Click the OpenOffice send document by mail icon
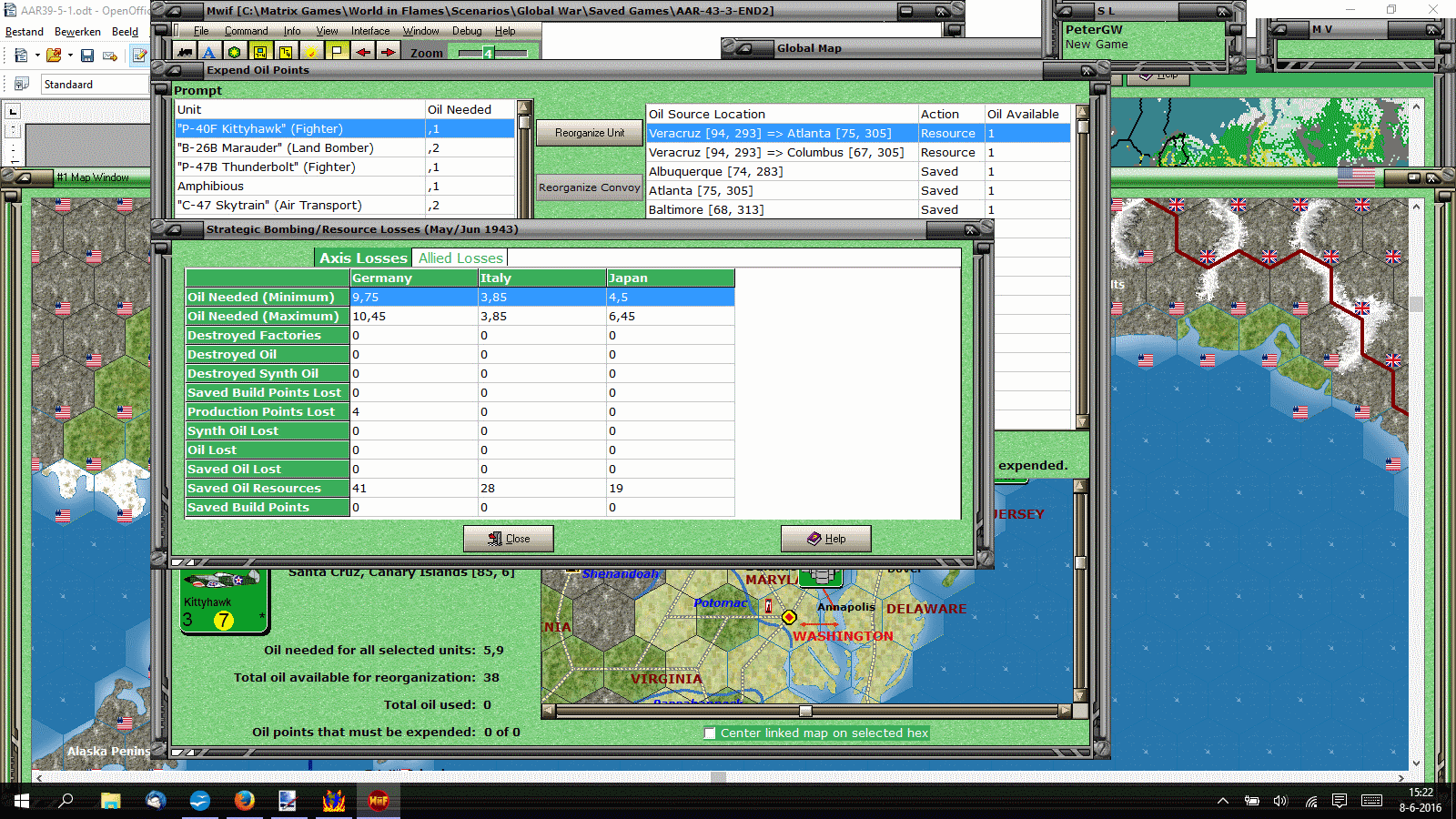 click(110, 56)
